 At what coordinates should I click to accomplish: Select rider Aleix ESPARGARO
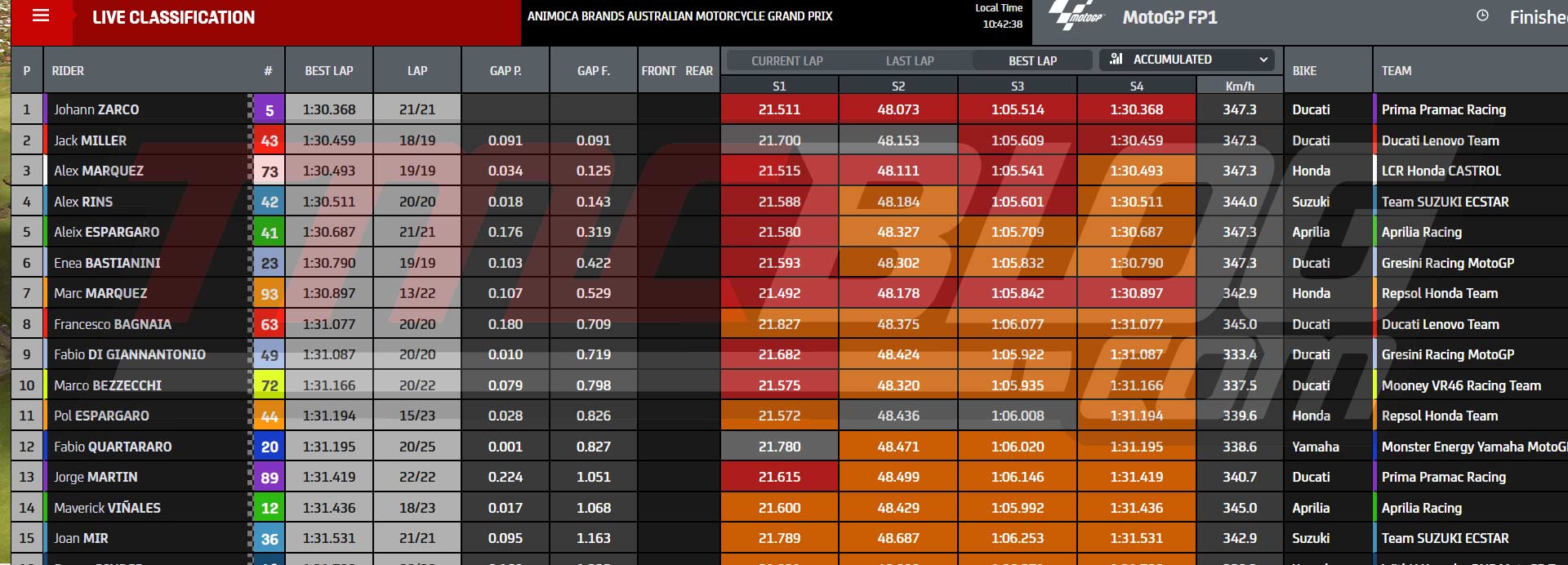click(107, 232)
